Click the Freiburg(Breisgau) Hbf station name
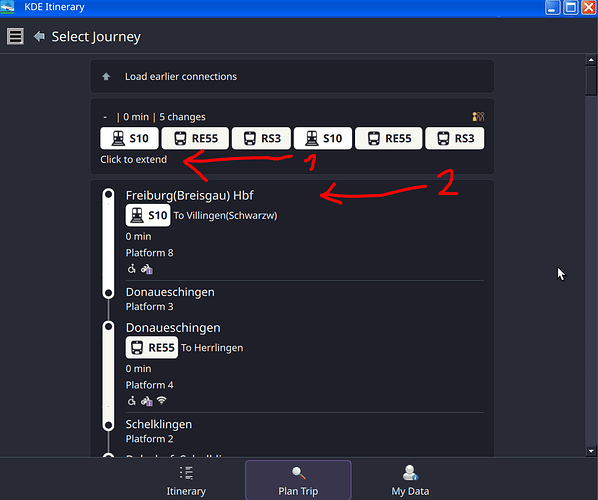The height and width of the screenshot is (500, 598). point(190,196)
